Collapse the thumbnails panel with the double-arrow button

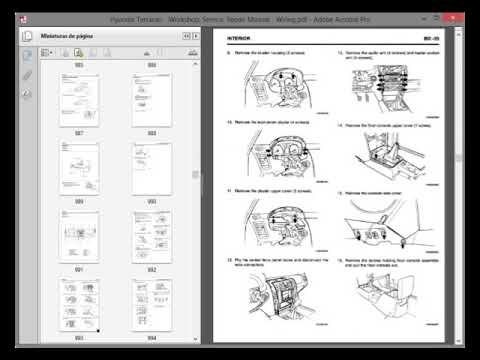pos(187,36)
